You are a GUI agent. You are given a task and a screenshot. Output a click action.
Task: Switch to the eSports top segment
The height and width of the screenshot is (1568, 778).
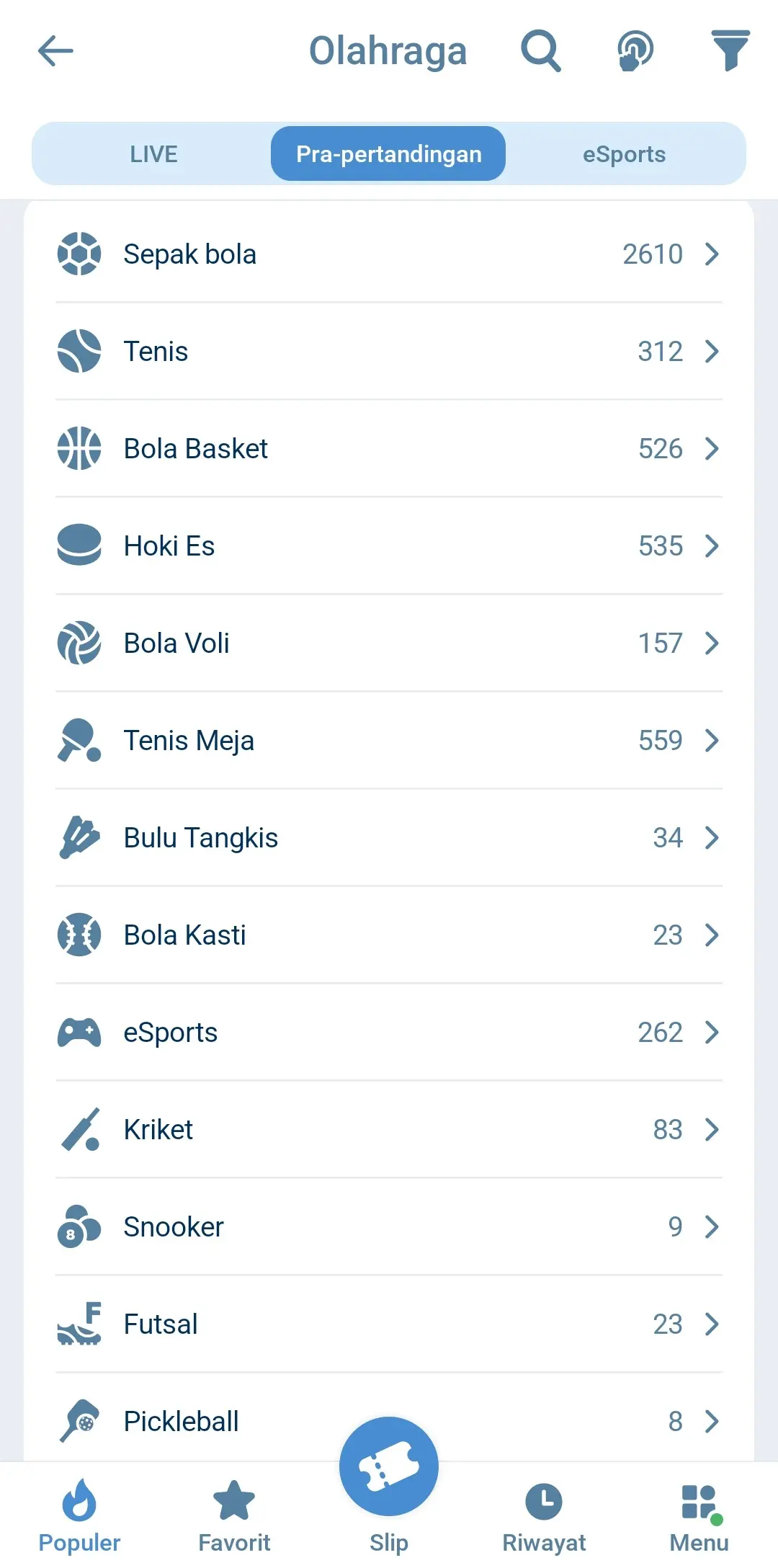(x=624, y=154)
